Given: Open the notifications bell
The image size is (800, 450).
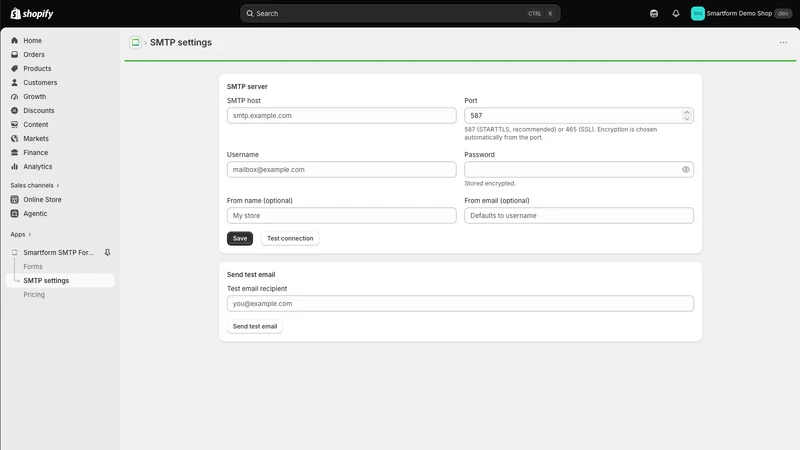Looking at the screenshot, I should click(x=676, y=14).
